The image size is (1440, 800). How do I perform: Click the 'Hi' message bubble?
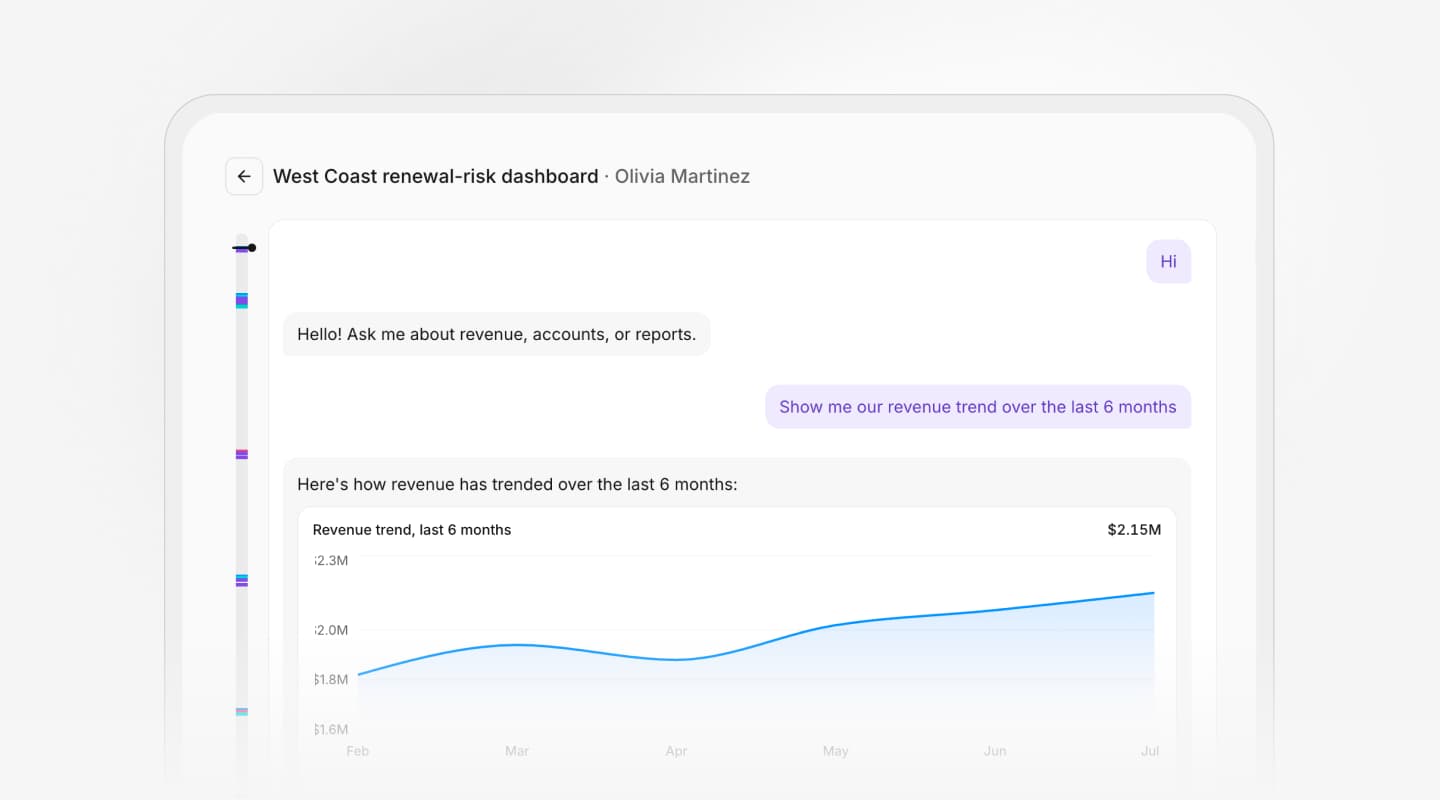pos(1168,262)
